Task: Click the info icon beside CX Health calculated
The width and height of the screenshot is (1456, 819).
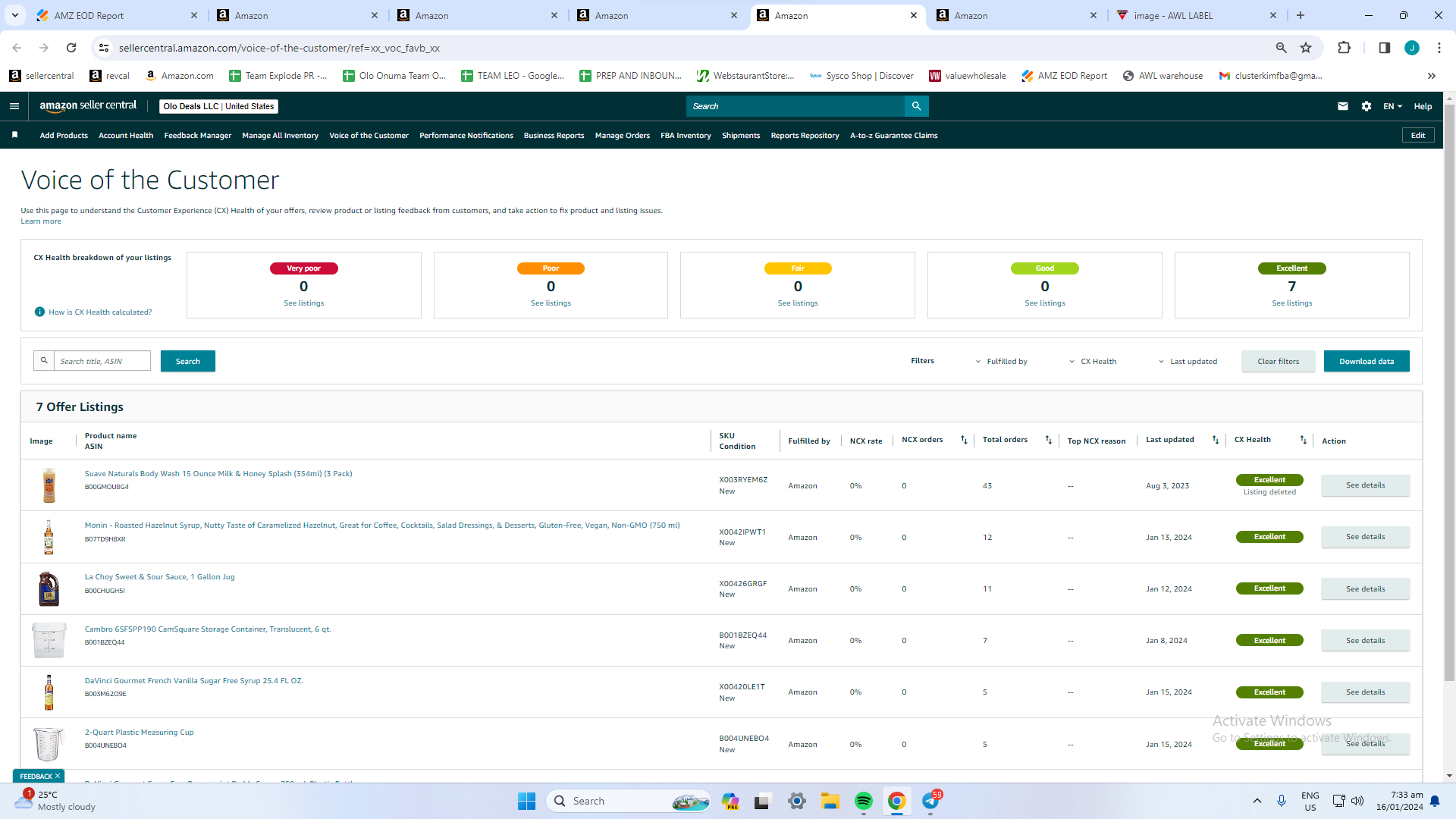Action: 39,312
